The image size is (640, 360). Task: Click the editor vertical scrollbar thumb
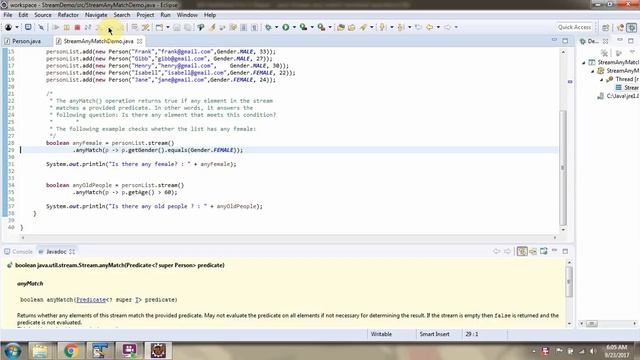tap(563, 167)
